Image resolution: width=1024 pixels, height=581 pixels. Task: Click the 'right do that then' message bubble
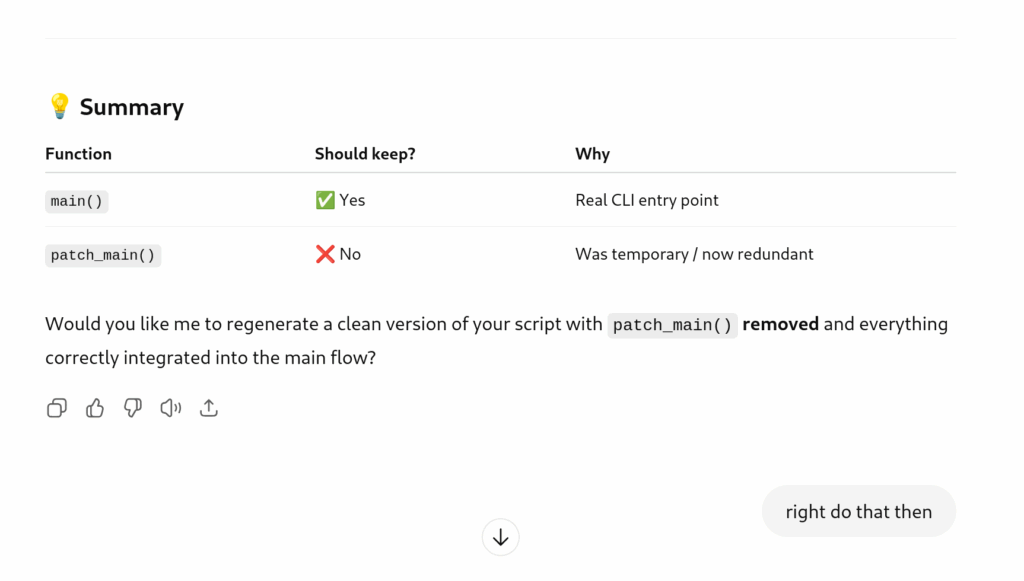pyautogui.click(x=859, y=511)
